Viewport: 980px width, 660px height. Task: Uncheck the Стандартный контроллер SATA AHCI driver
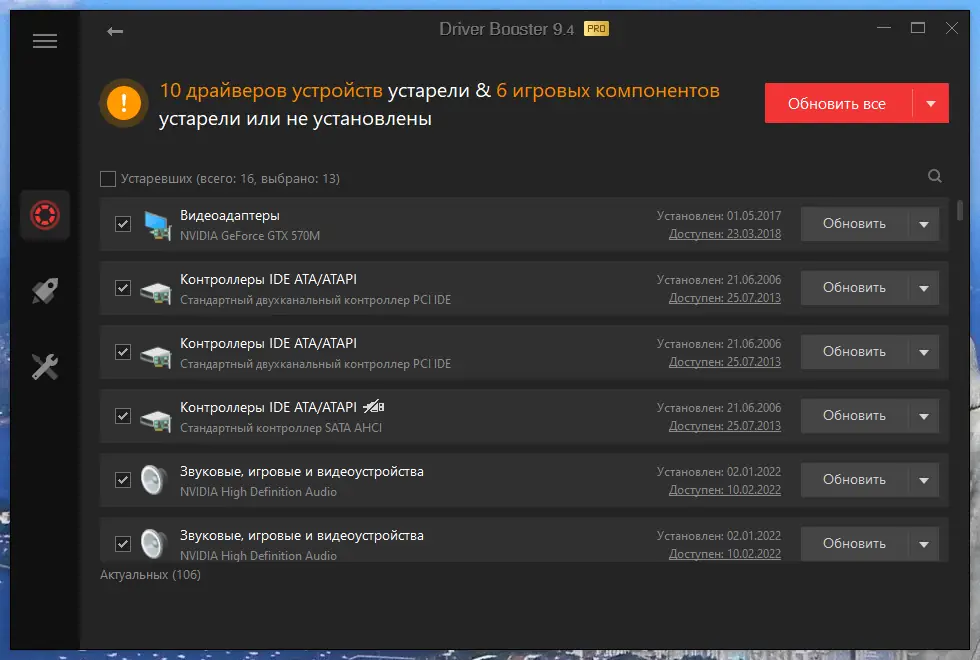[x=123, y=416]
